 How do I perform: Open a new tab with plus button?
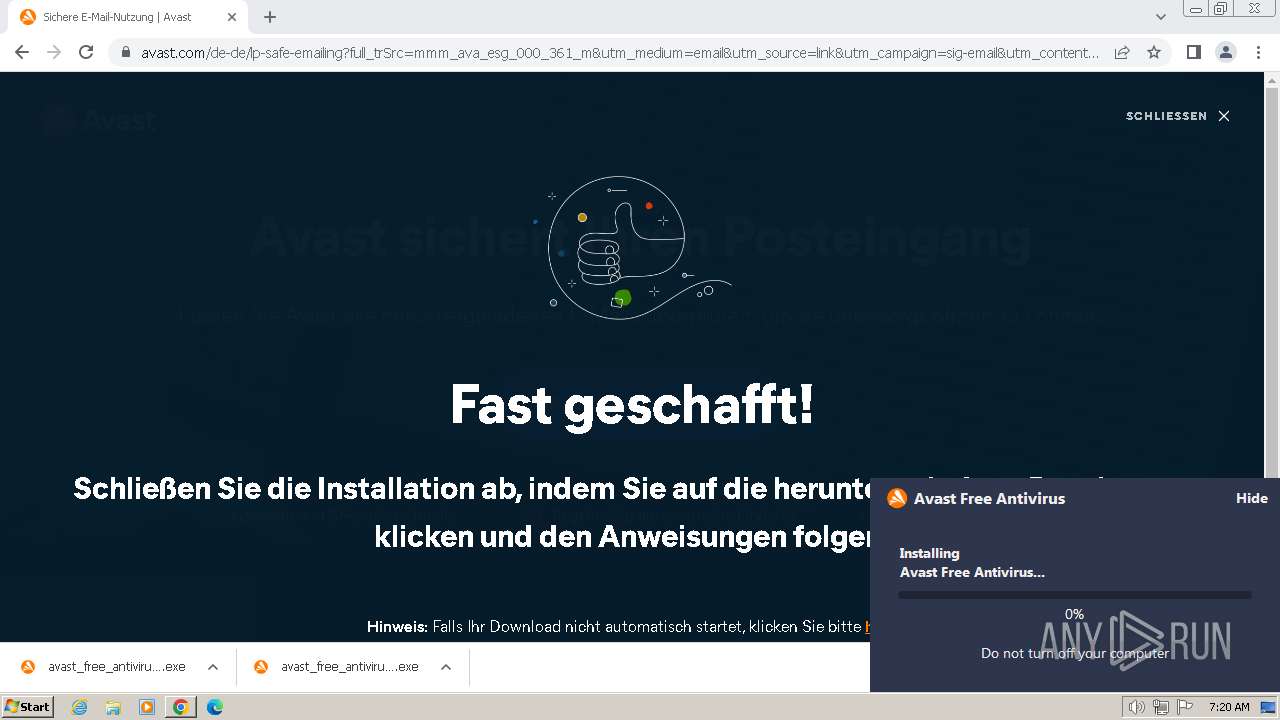[x=270, y=17]
